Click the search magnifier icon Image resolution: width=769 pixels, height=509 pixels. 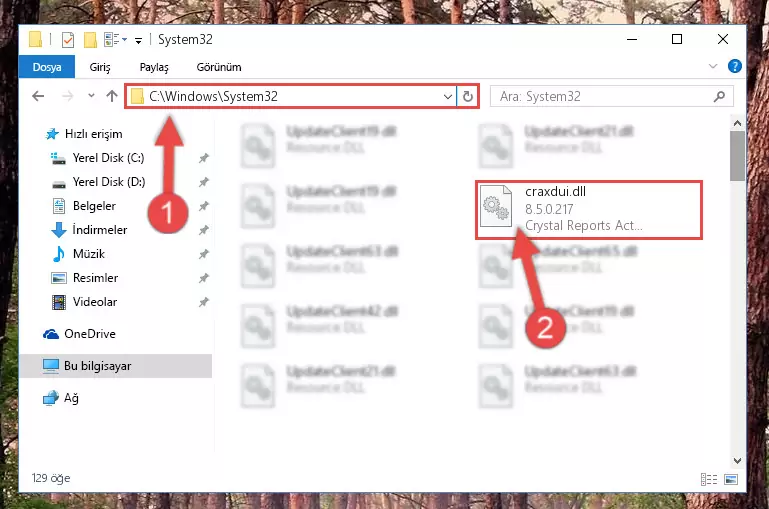[x=719, y=96]
